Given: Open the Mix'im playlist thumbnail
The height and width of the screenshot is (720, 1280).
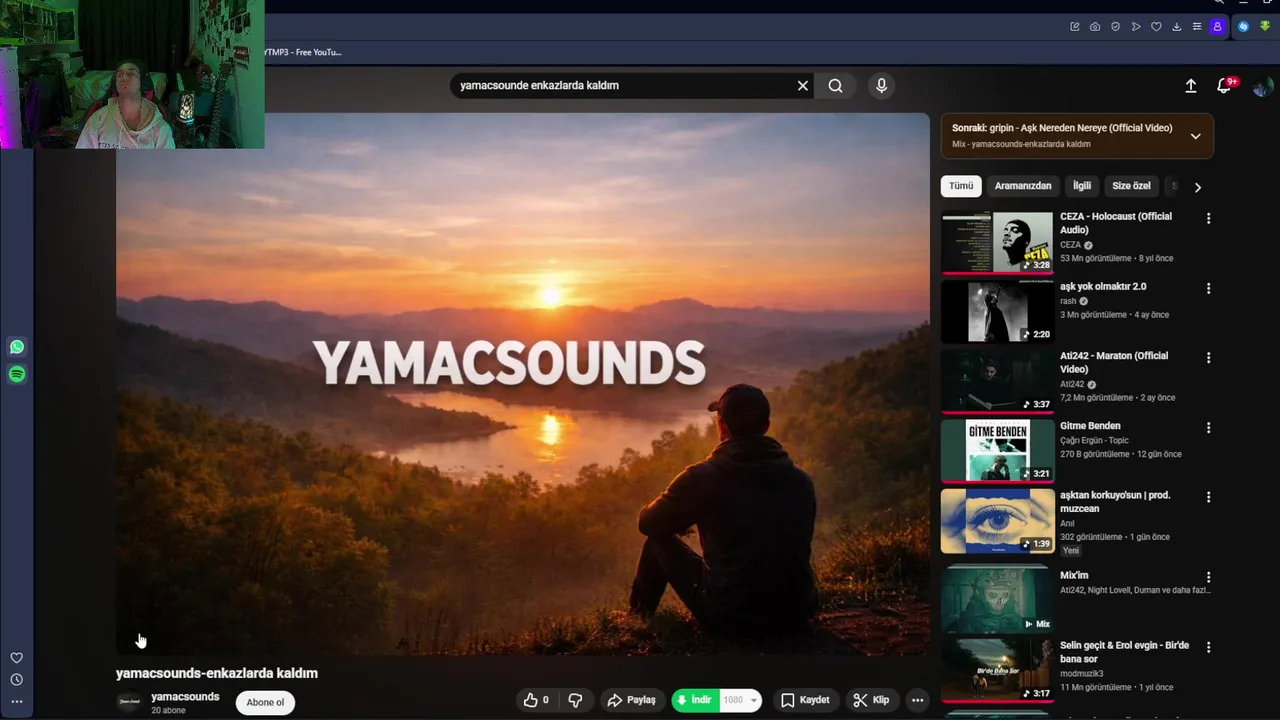Looking at the screenshot, I should [x=997, y=599].
